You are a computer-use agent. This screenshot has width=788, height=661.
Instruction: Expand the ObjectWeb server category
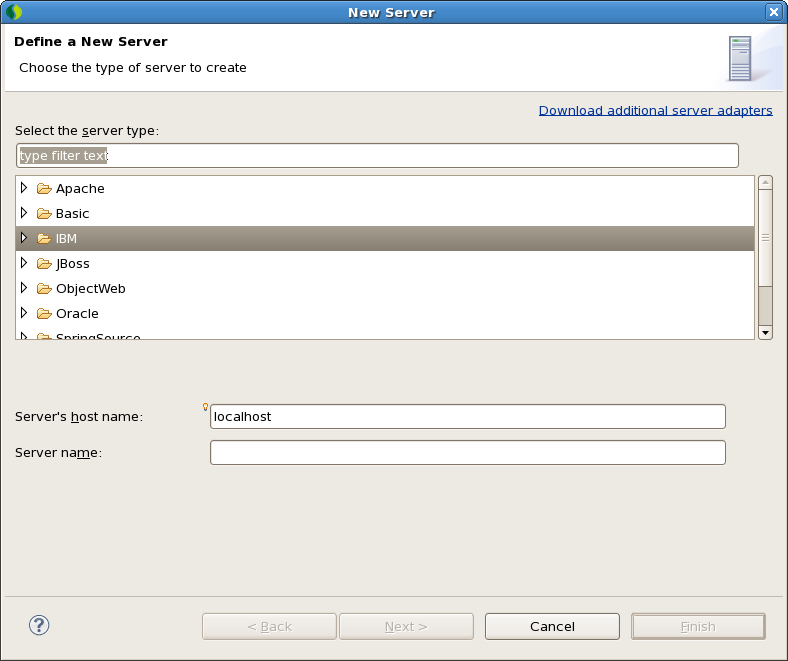tap(24, 288)
